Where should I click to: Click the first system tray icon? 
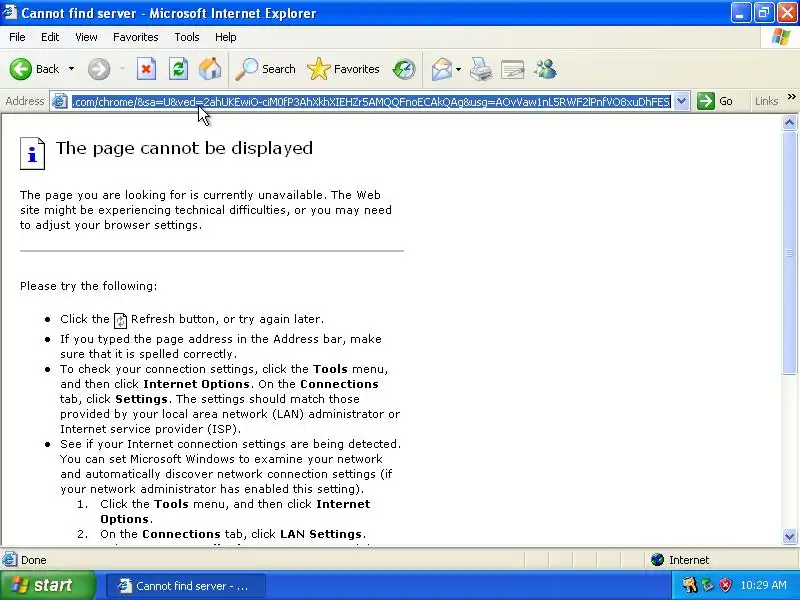(690, 585)
